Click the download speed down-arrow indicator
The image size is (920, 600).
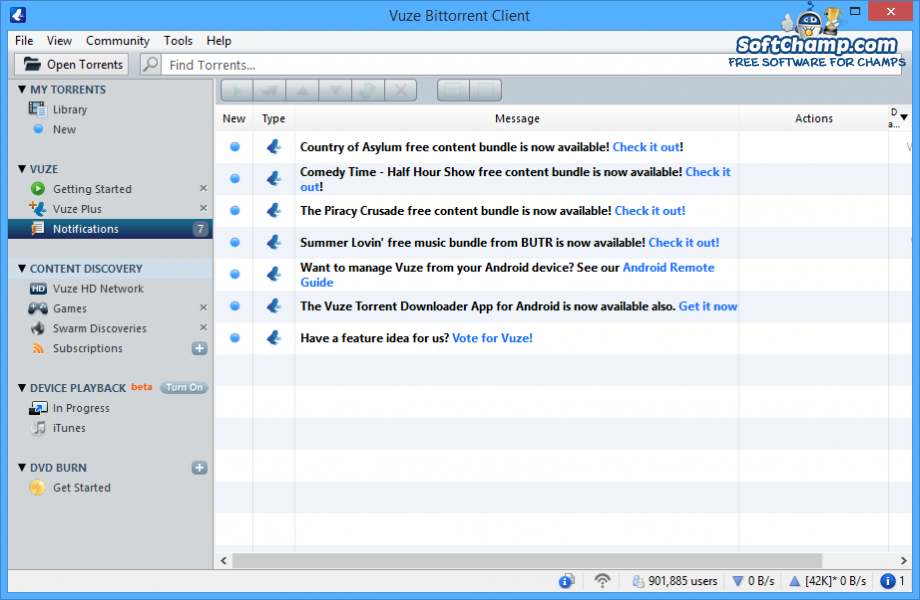pos(738,581)
